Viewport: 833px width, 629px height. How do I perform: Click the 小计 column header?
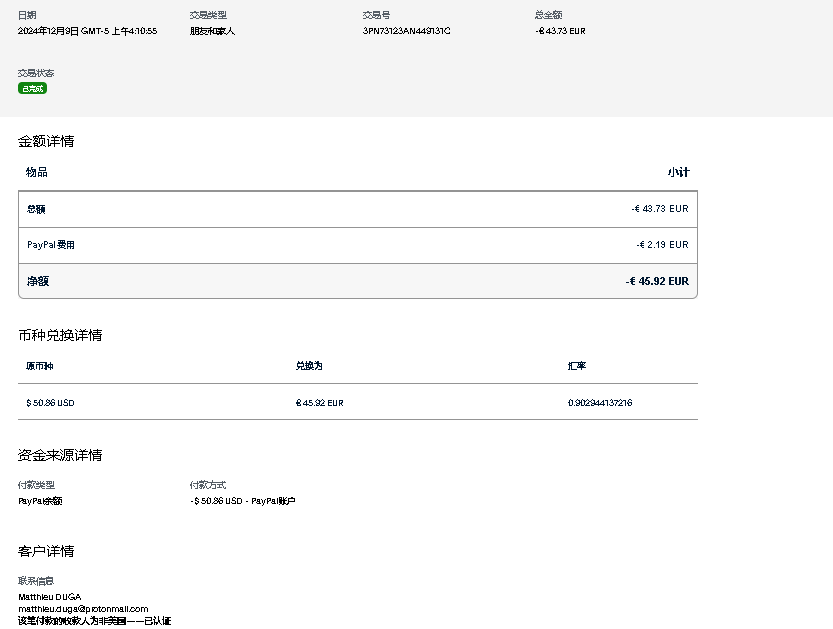pyautogui.click(x=678, y=172)
